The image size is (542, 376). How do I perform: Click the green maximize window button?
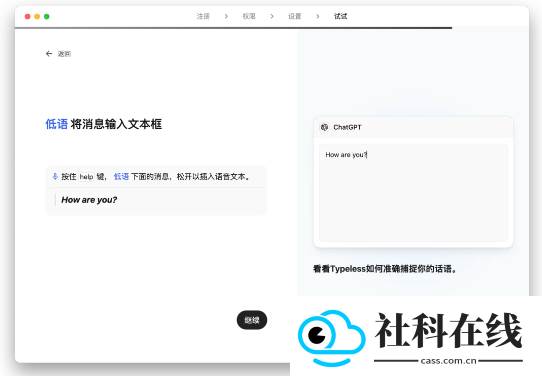point(47,16)
